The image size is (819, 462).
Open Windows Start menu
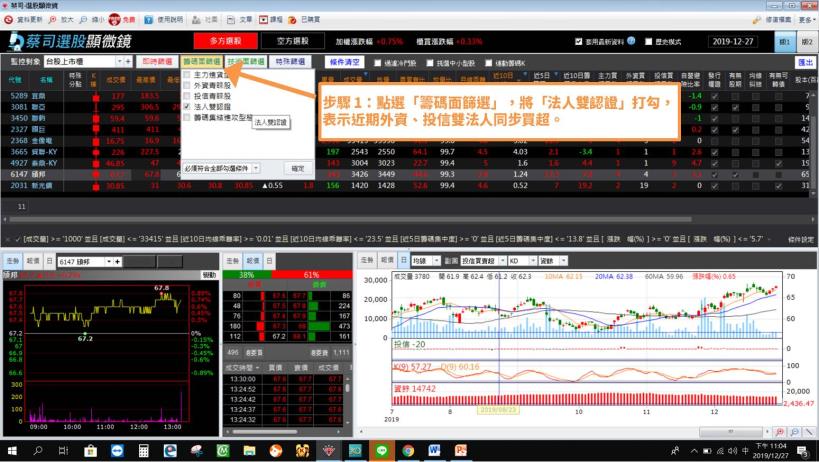coord(12,451)
